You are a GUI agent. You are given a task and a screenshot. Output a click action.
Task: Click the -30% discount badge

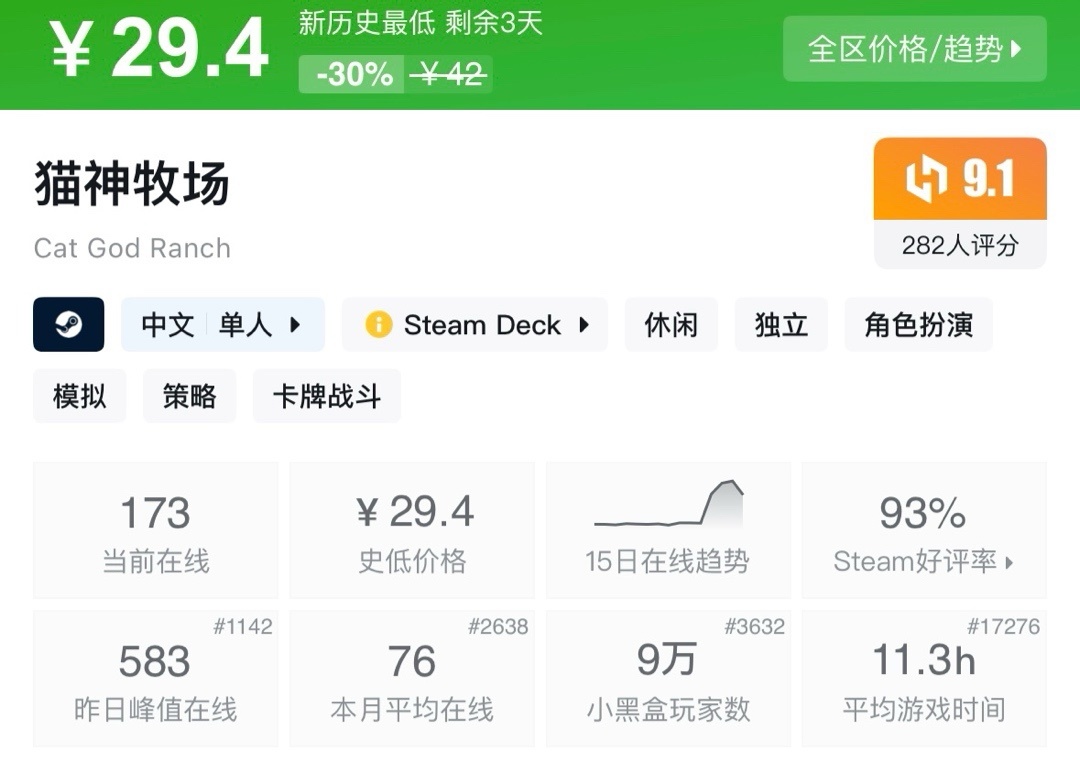click(x=353, y=74)
